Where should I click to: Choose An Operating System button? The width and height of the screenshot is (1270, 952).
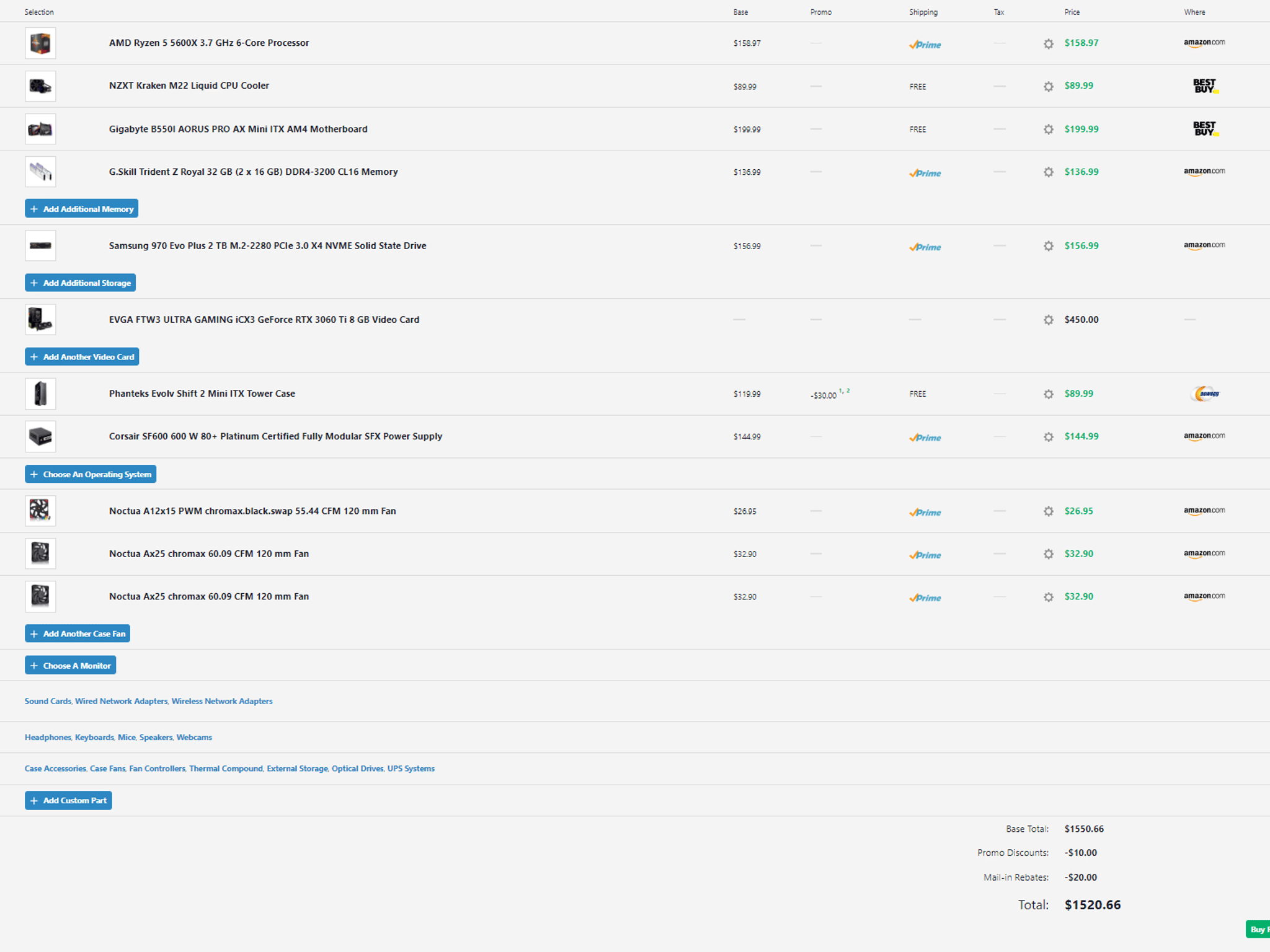[91, 474]
